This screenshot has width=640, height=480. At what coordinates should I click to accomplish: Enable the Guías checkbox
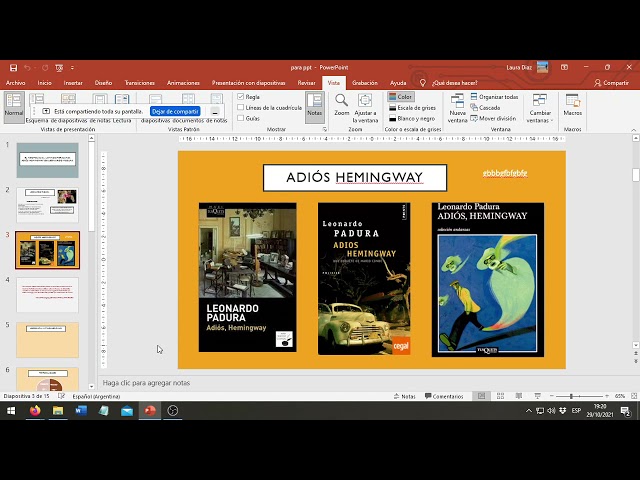coord(240,118)
